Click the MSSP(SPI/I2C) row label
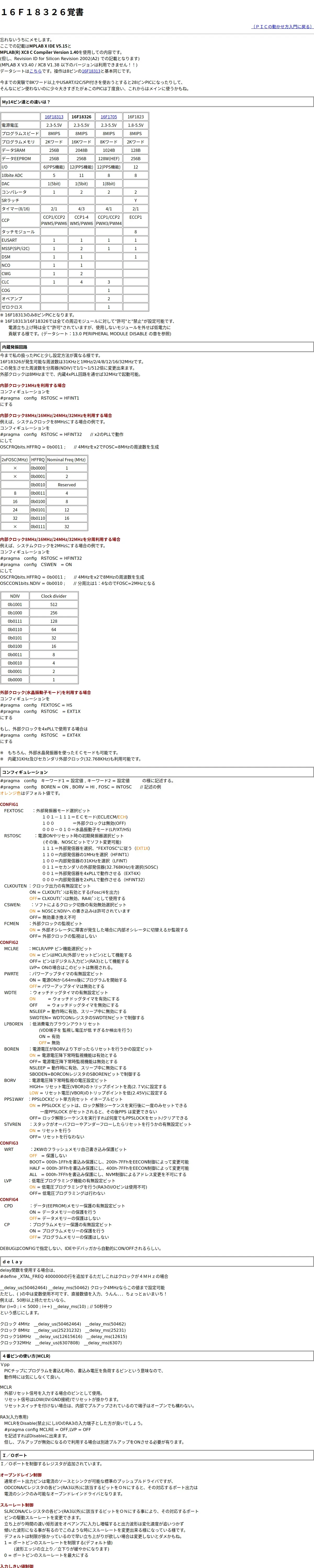Image resolution: width=314 pixels, height=1568 pixels. 20,248
